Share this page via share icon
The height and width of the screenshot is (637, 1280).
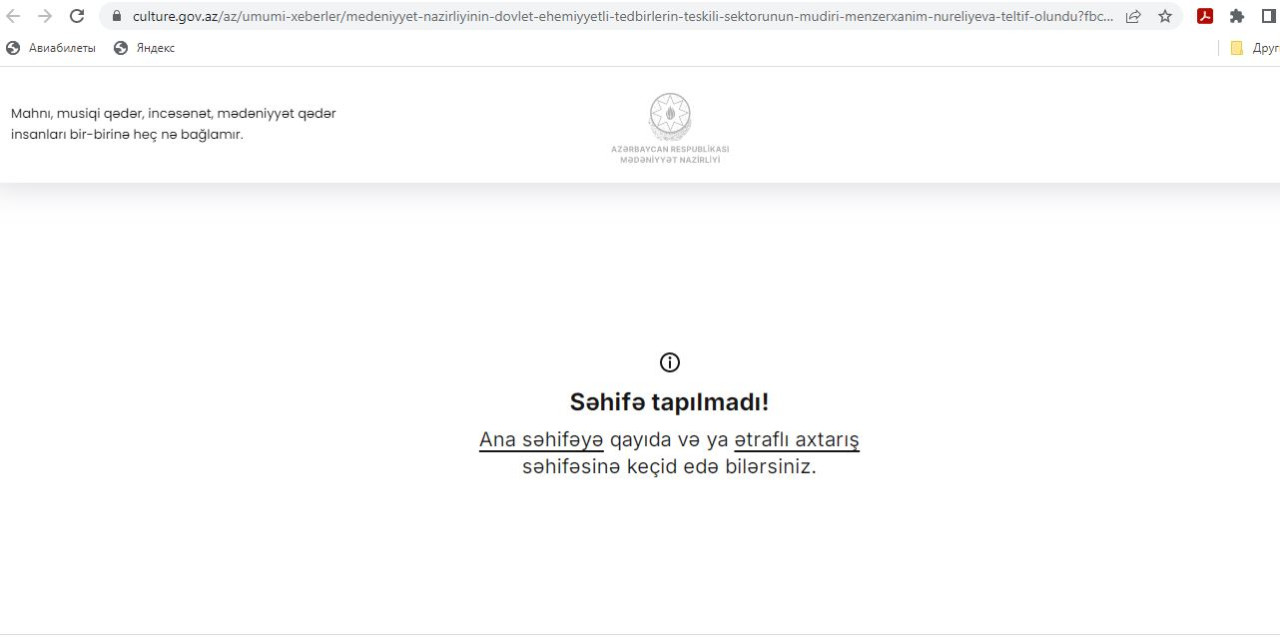(x=1133, y=16)
